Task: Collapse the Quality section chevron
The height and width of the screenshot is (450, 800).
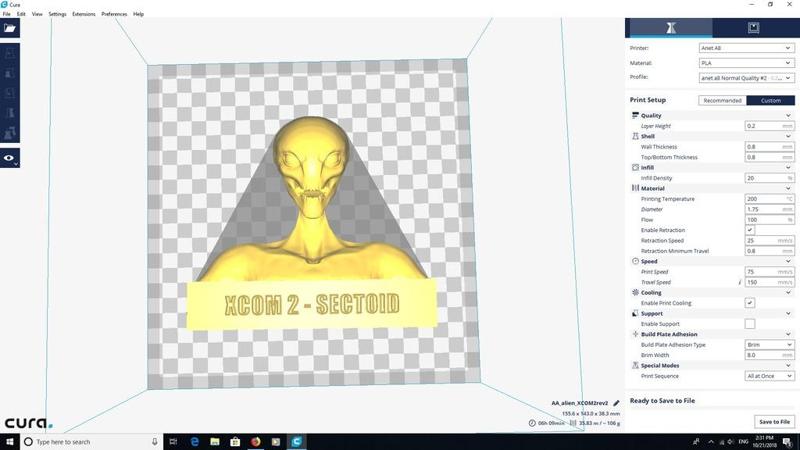Action: tap(788, 115)
